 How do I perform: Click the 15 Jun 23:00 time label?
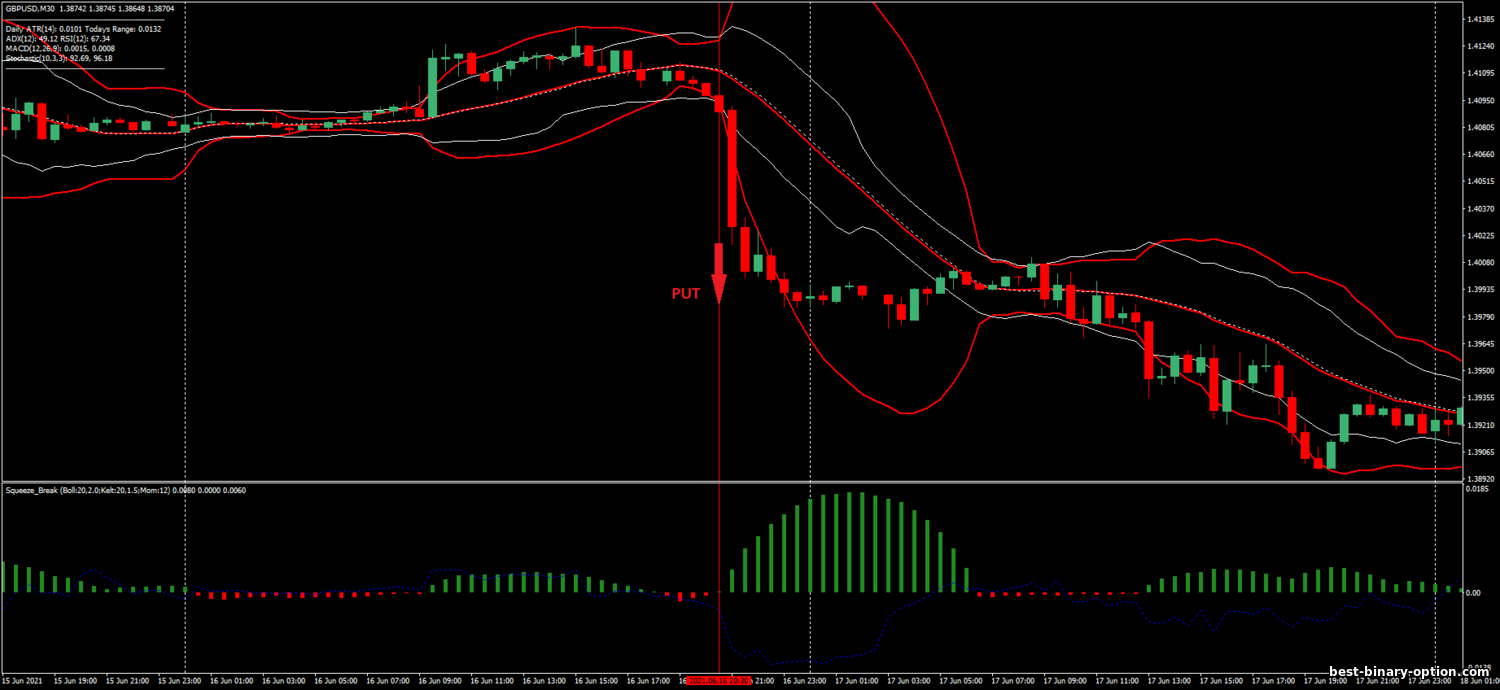178,681
